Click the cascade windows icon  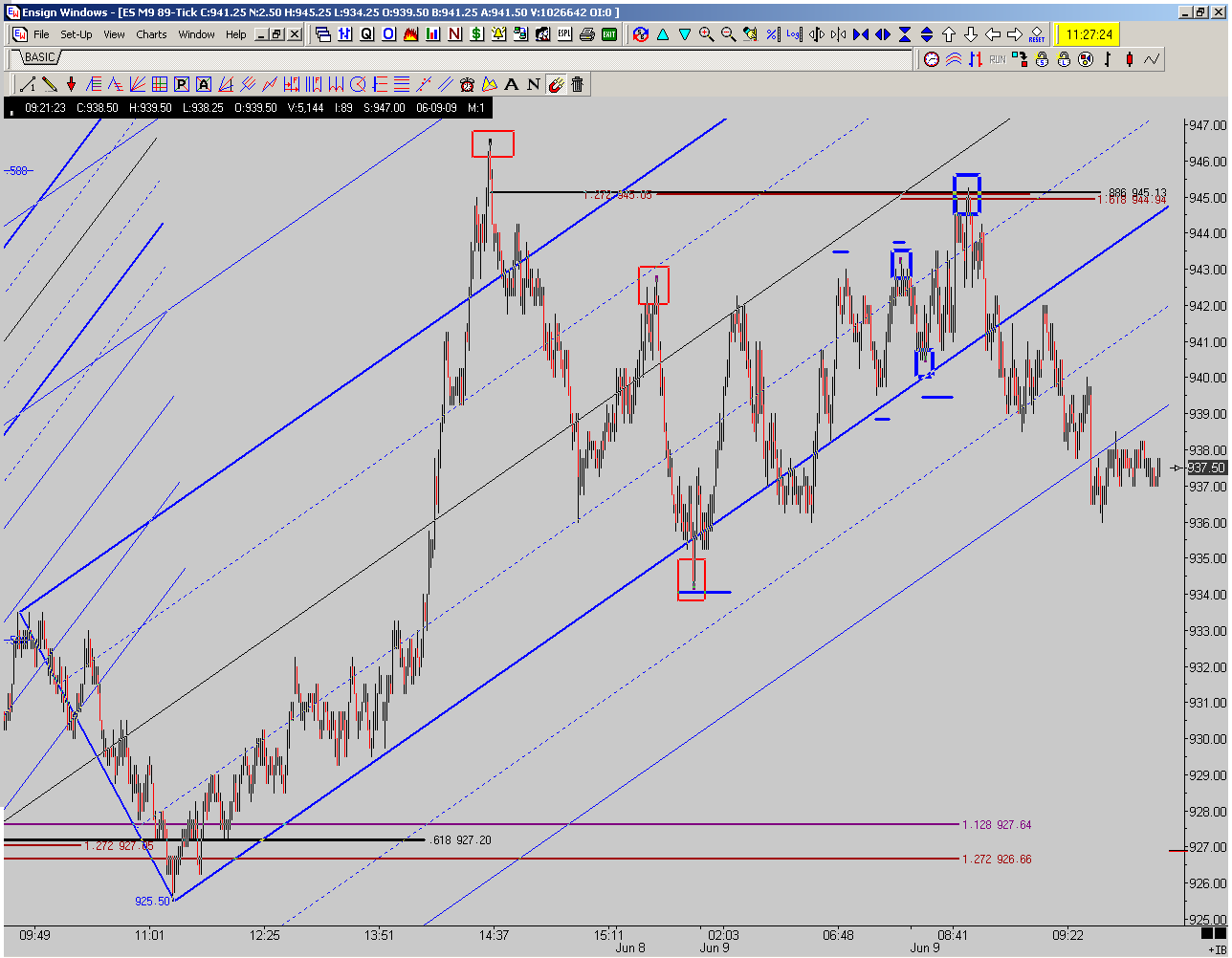click(x=322, y=34)
